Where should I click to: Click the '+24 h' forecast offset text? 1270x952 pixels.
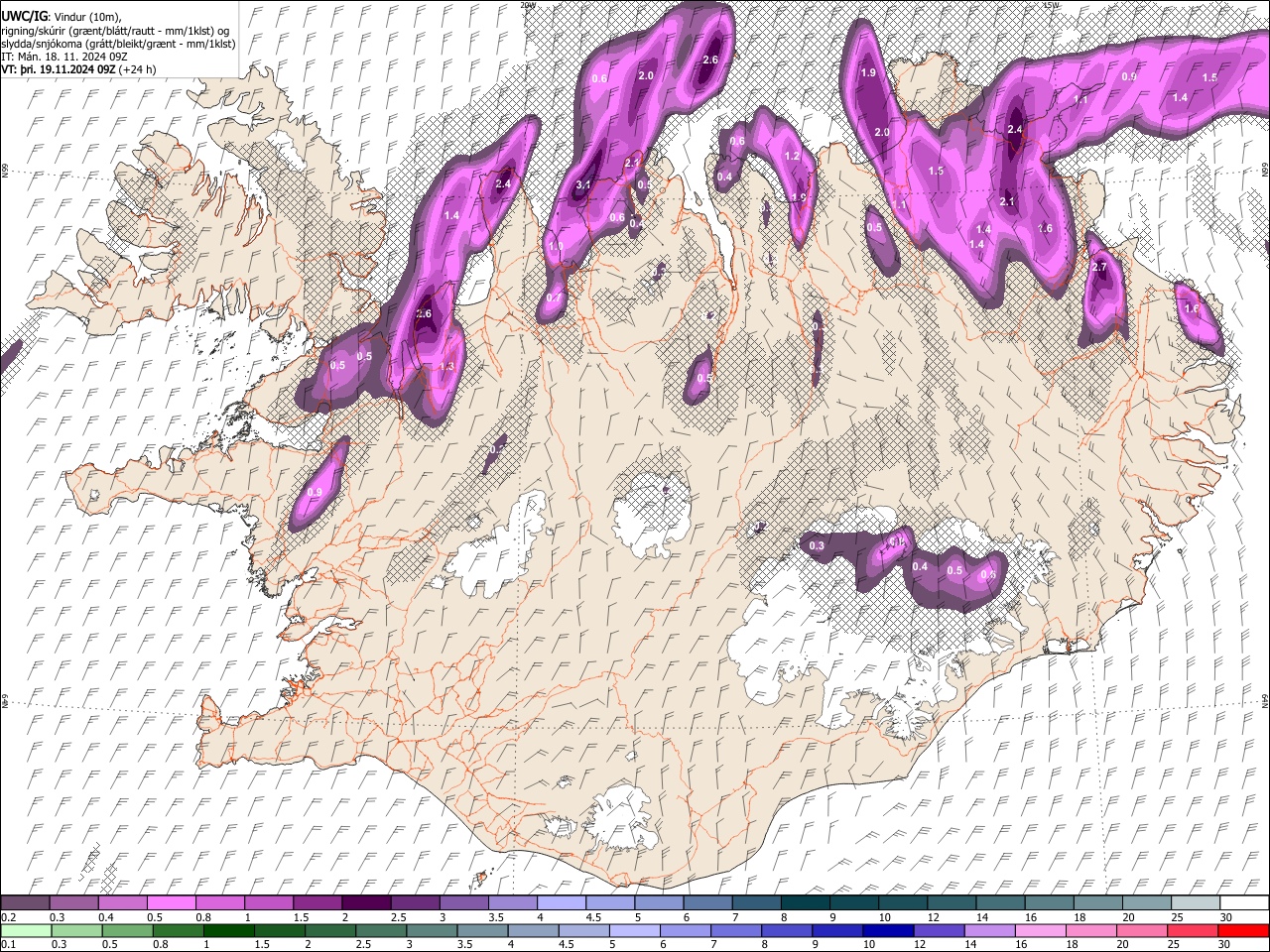point(137,69)
